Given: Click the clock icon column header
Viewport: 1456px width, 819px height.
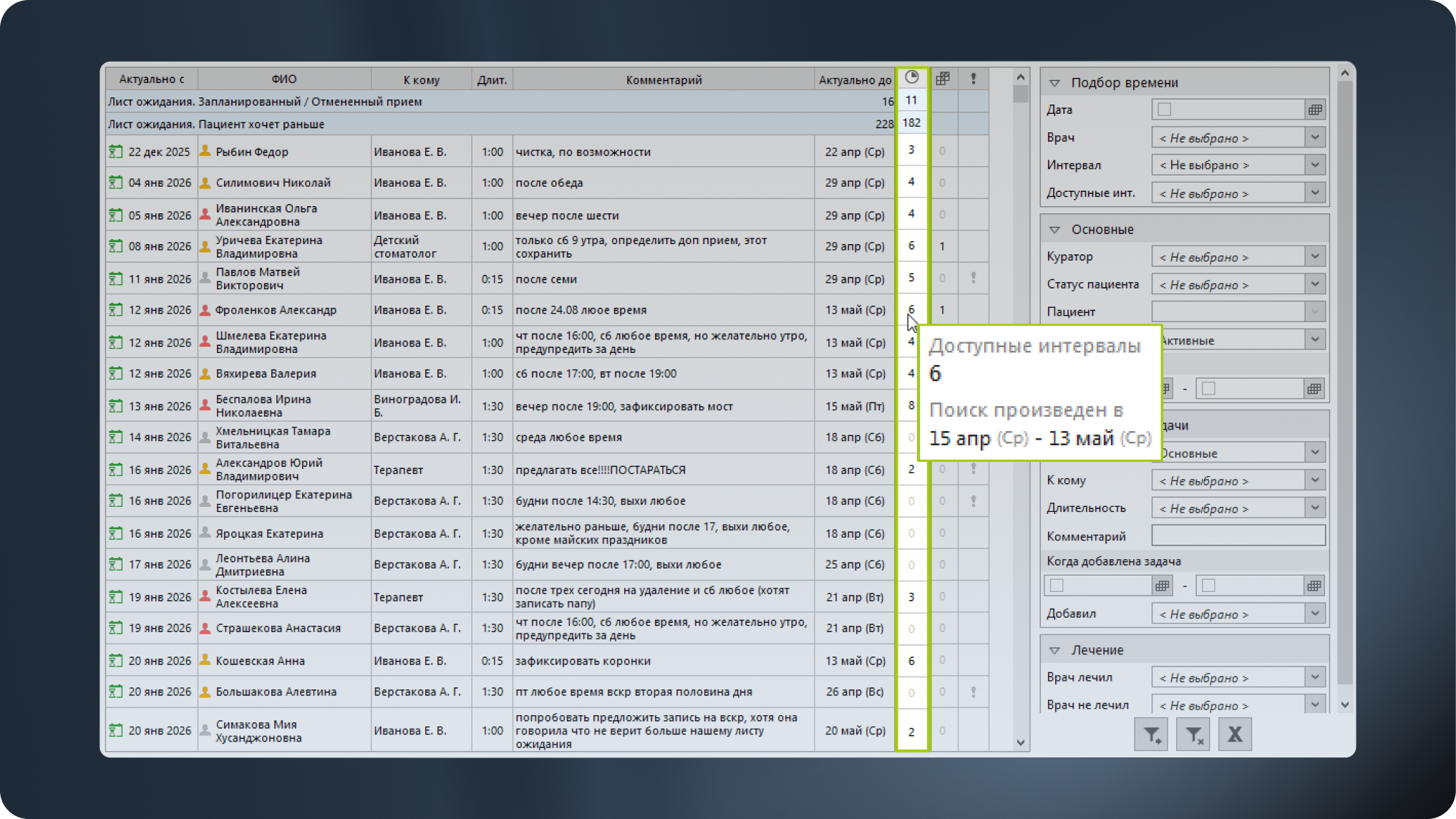Looking at the screenshot, I should pos(911,78).
